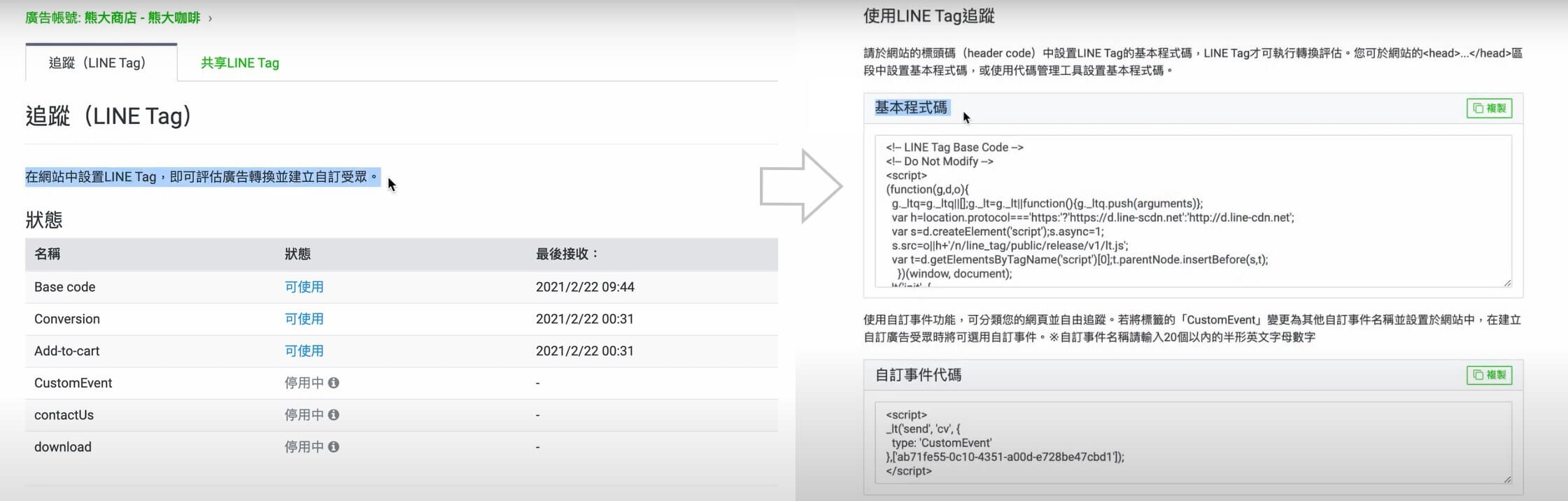Click the info icon beside contactUs 停用中

pyautogui.click(x=334, y=415)
